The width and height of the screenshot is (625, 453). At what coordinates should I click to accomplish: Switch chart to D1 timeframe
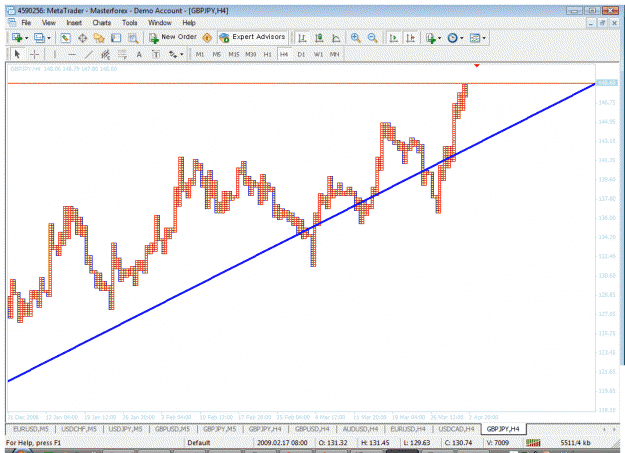[x=301, y=54]
